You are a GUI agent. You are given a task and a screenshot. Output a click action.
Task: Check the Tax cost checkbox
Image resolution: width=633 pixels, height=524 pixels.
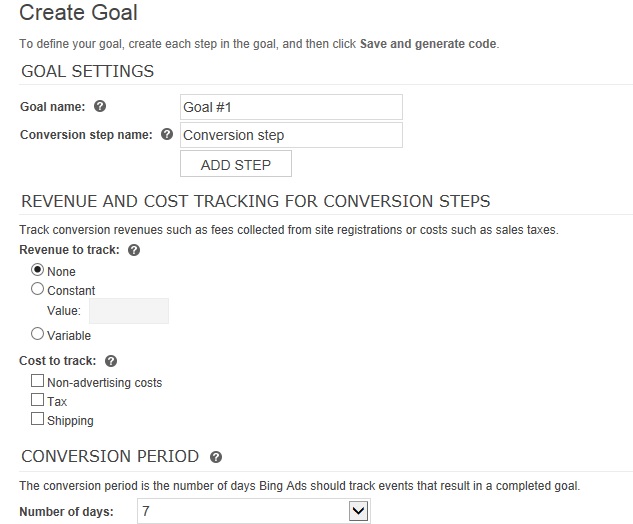point(37,400)
